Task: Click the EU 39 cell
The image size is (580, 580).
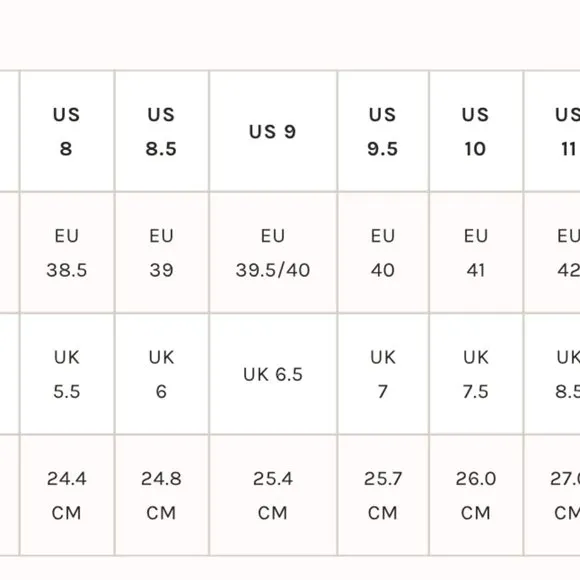Action: (162, 253)
